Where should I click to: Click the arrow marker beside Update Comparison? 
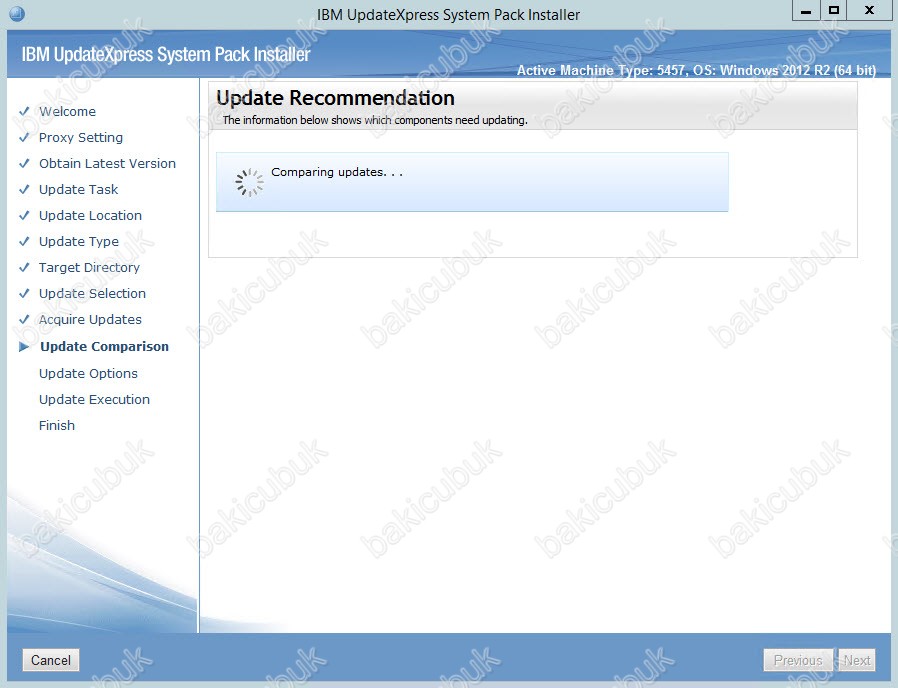24,347
